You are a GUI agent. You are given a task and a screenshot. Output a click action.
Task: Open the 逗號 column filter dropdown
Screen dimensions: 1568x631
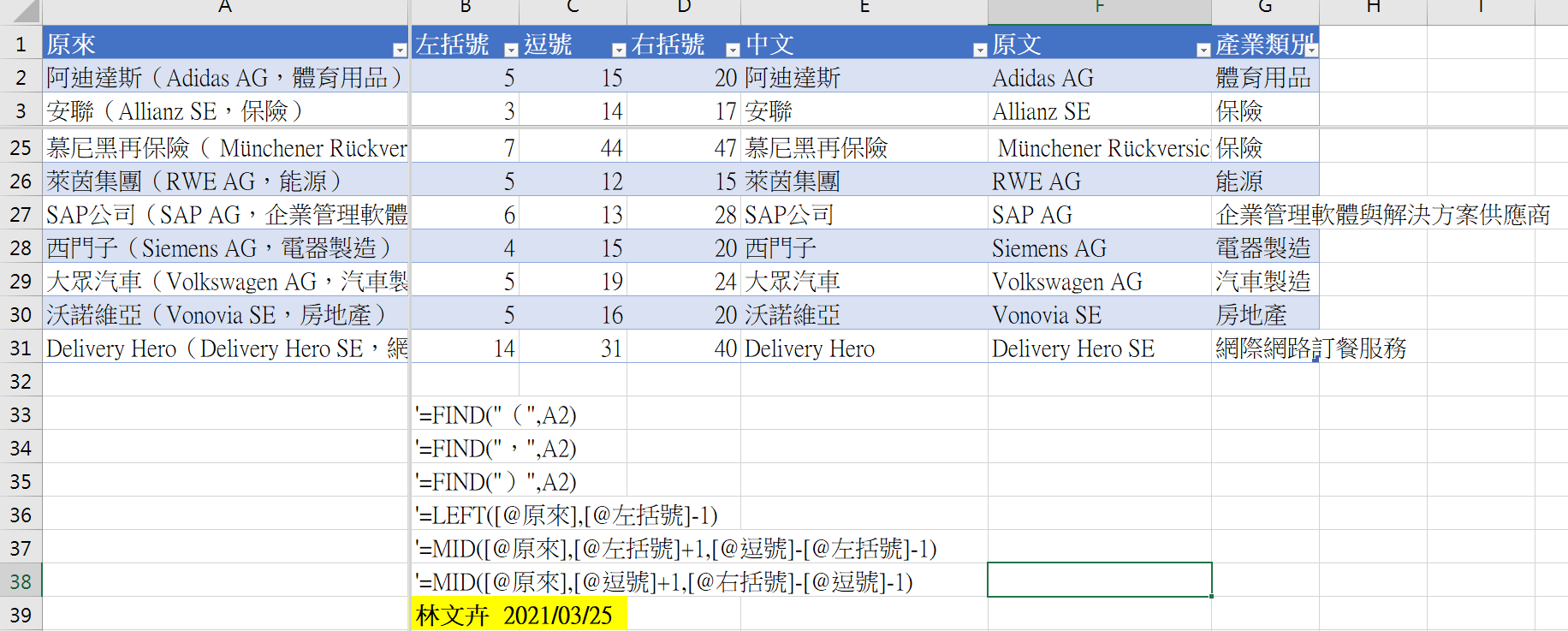click(619, 50)
